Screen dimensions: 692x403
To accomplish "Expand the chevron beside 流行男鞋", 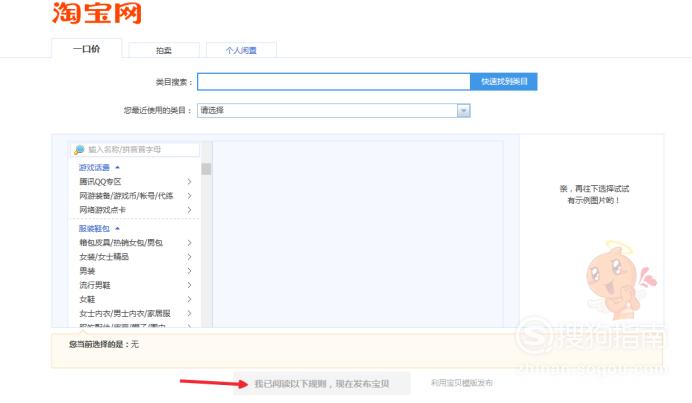I will pos(189,285).
